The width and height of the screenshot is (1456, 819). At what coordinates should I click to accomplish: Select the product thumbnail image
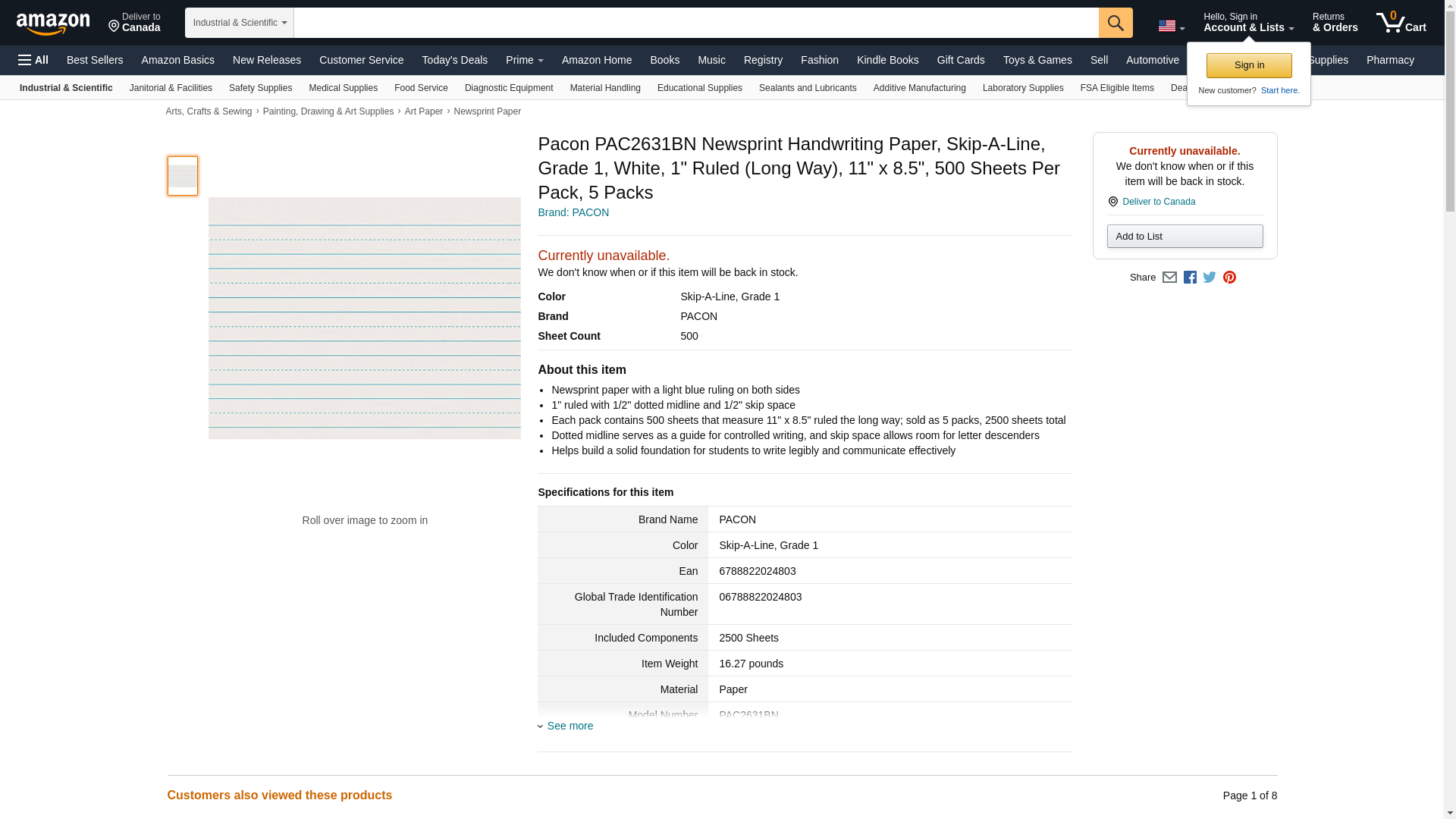tap(183, 176)
